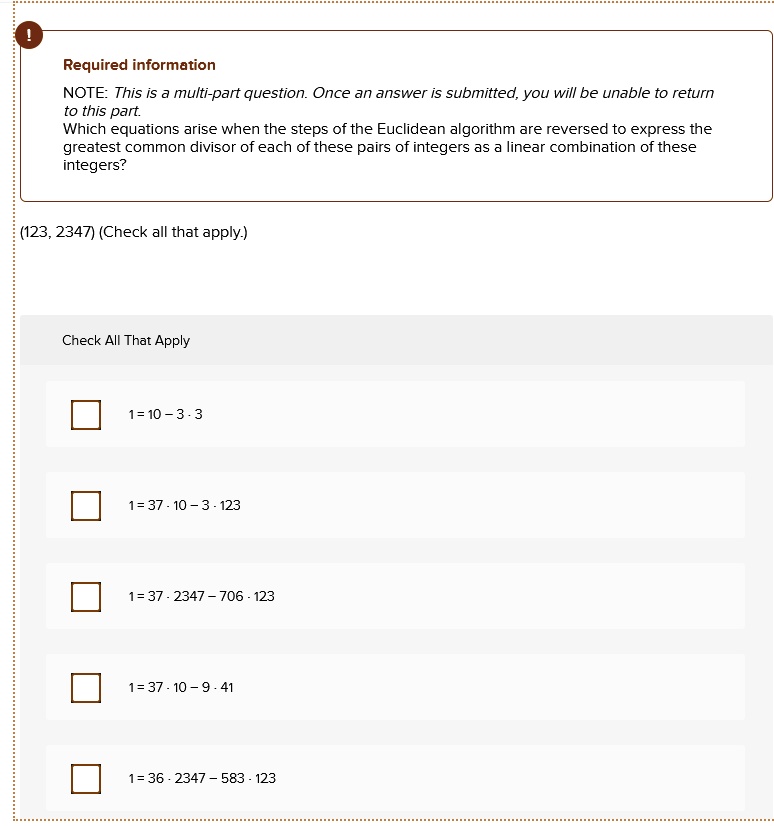Check the equation 1 = 37 · 2347 − 706 · 123
The image size is (774, 826).
[x=86, y=596]
